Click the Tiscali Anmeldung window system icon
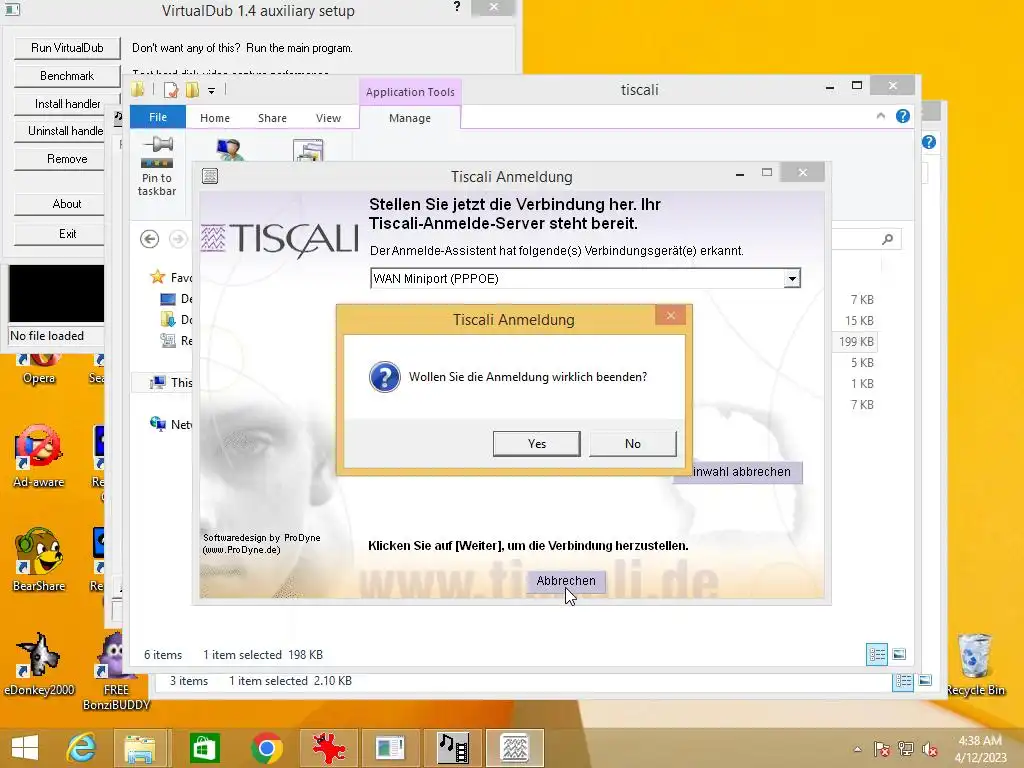The image size is (1024, 768). [x=210, y=176]
